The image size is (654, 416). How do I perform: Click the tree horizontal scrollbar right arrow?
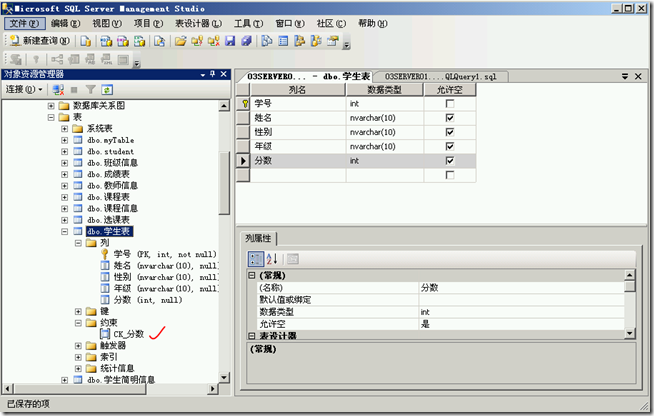coord(213,389)
